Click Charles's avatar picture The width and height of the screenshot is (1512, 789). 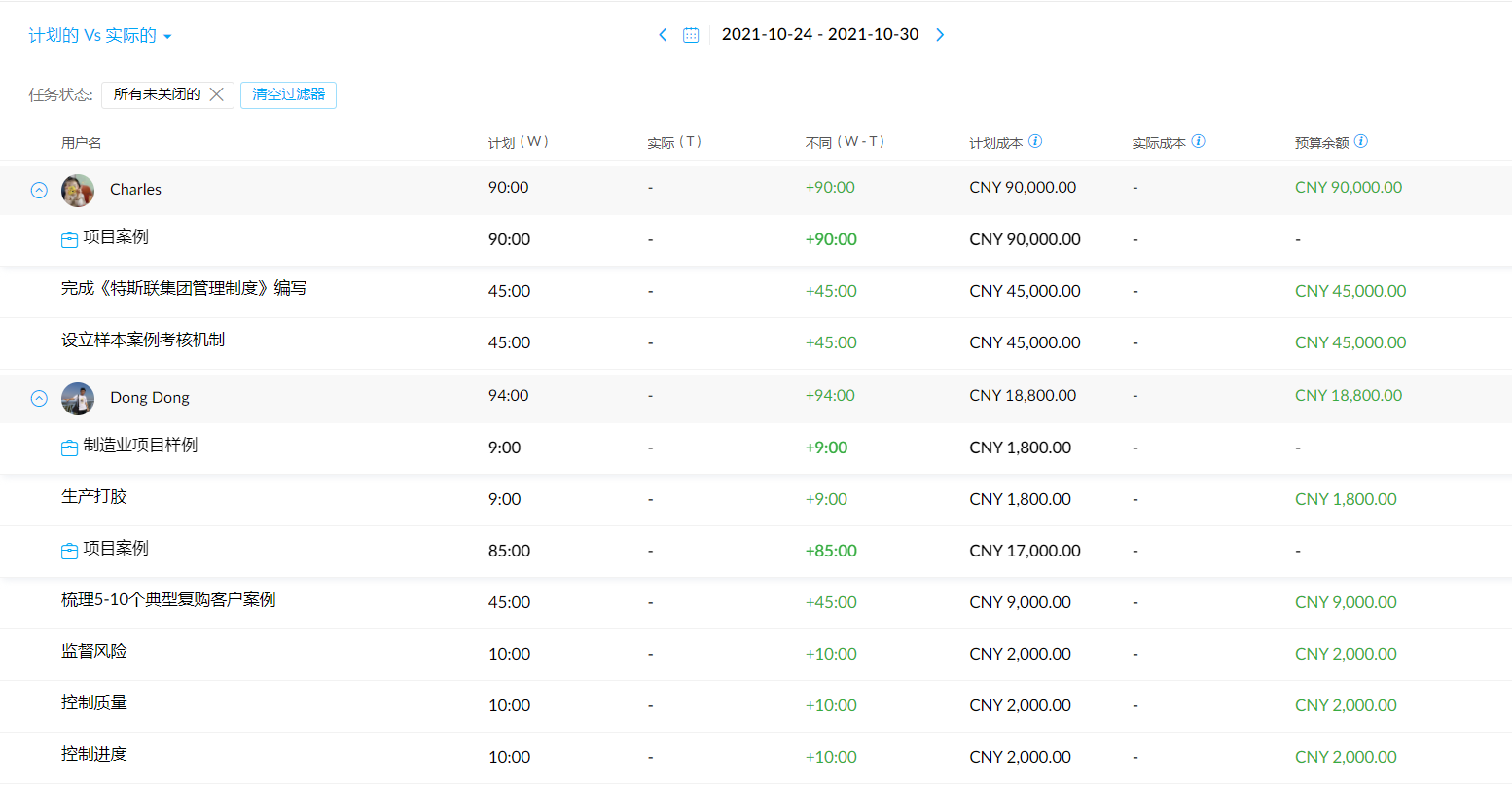click(78, 190)
